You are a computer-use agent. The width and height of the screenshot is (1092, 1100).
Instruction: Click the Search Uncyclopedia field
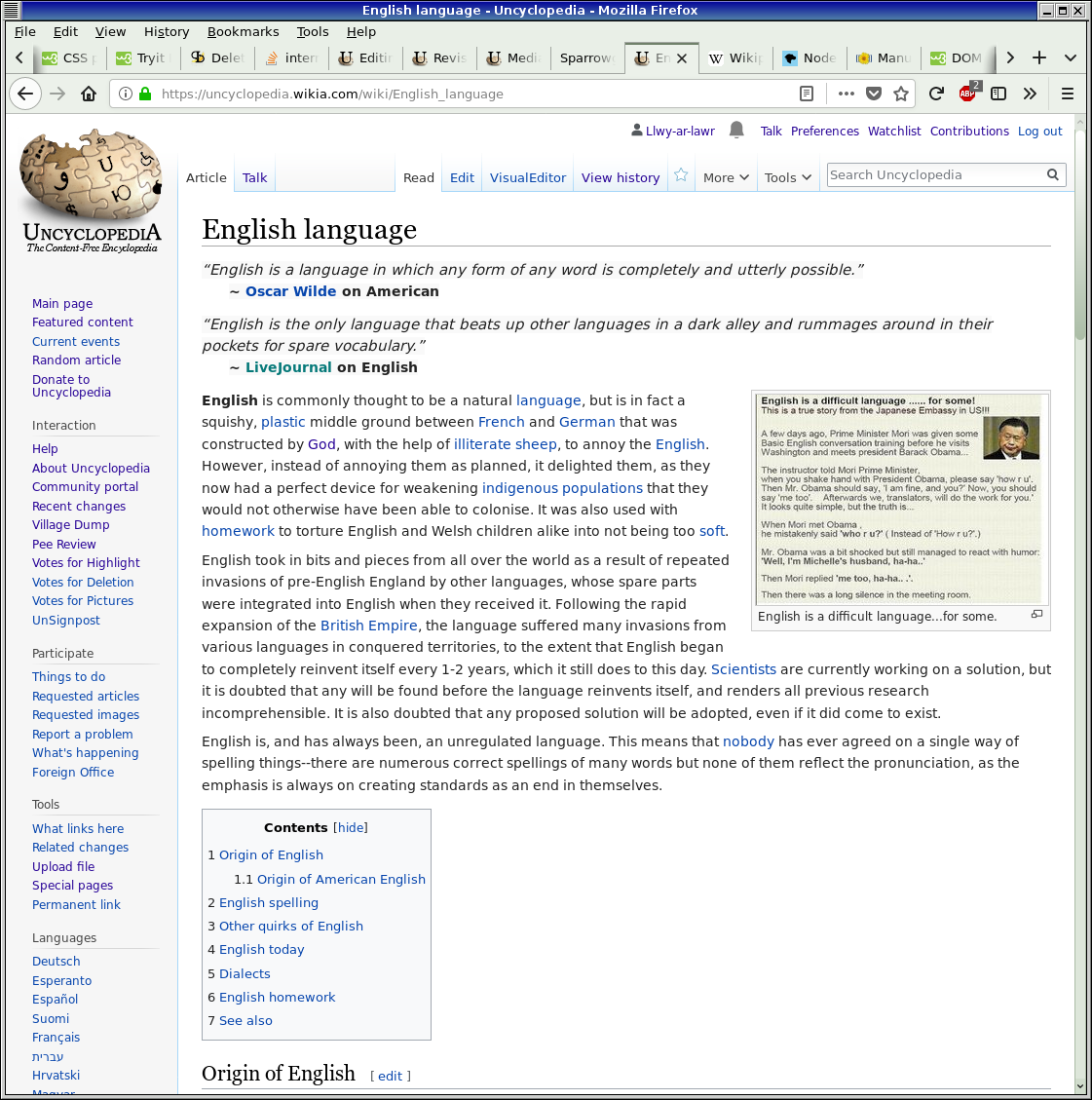935,174
